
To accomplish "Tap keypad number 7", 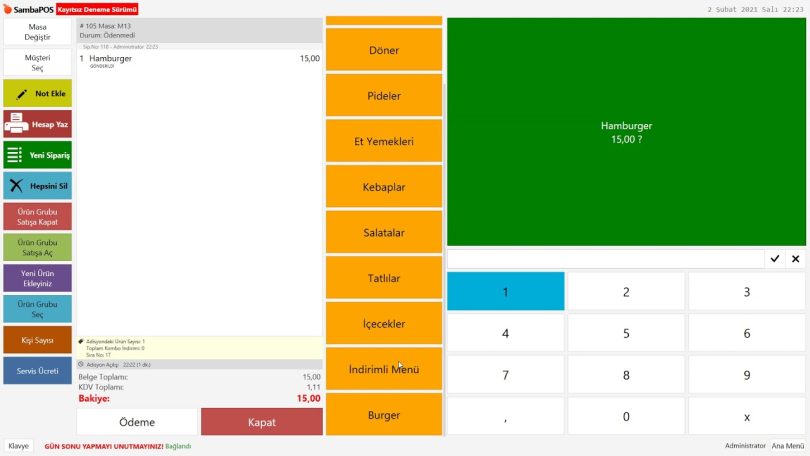I will [x=505, y=375].
